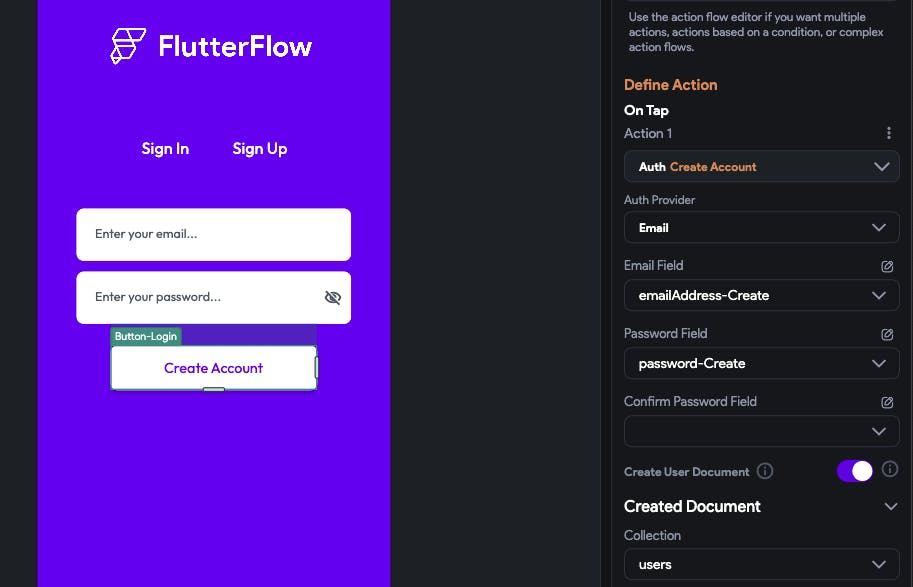
Task: Click the edit icon beside Confirm Password Field
Action: click(x=887, y=402)
